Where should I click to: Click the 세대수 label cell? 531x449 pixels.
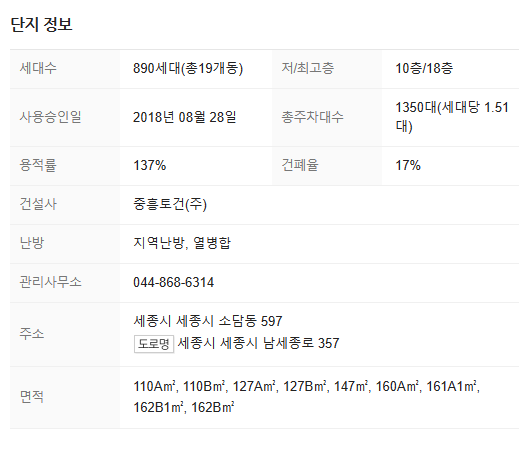point(65,69)
